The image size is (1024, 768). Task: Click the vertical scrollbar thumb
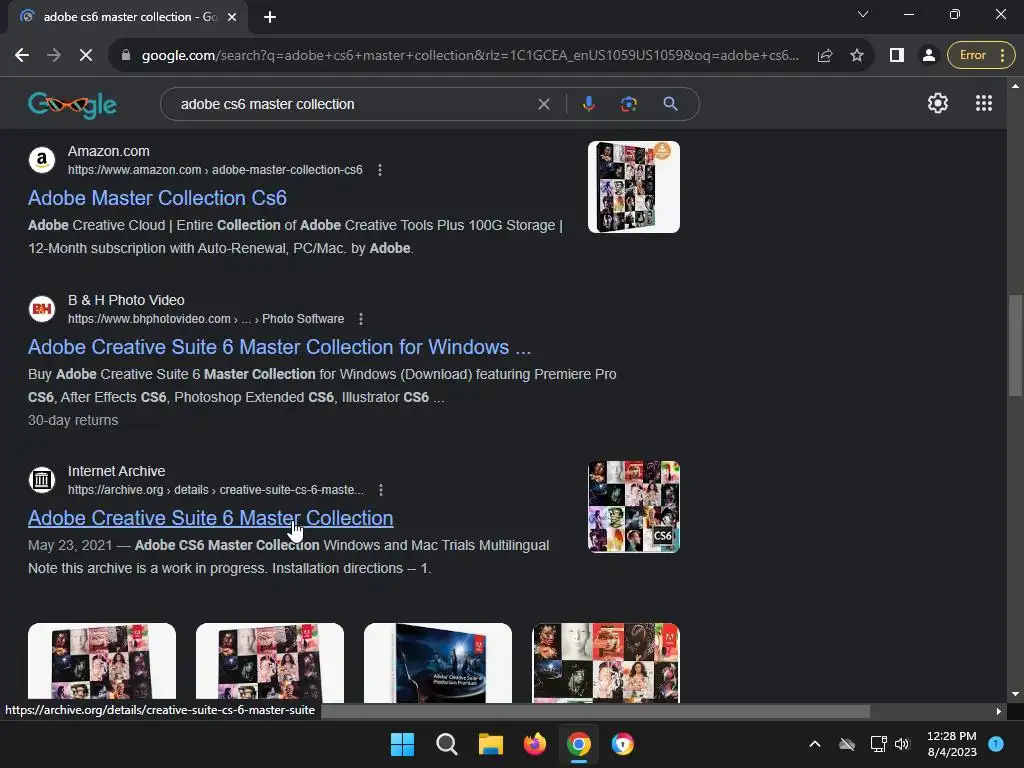pyautogui.click(x=1015, y=345)
